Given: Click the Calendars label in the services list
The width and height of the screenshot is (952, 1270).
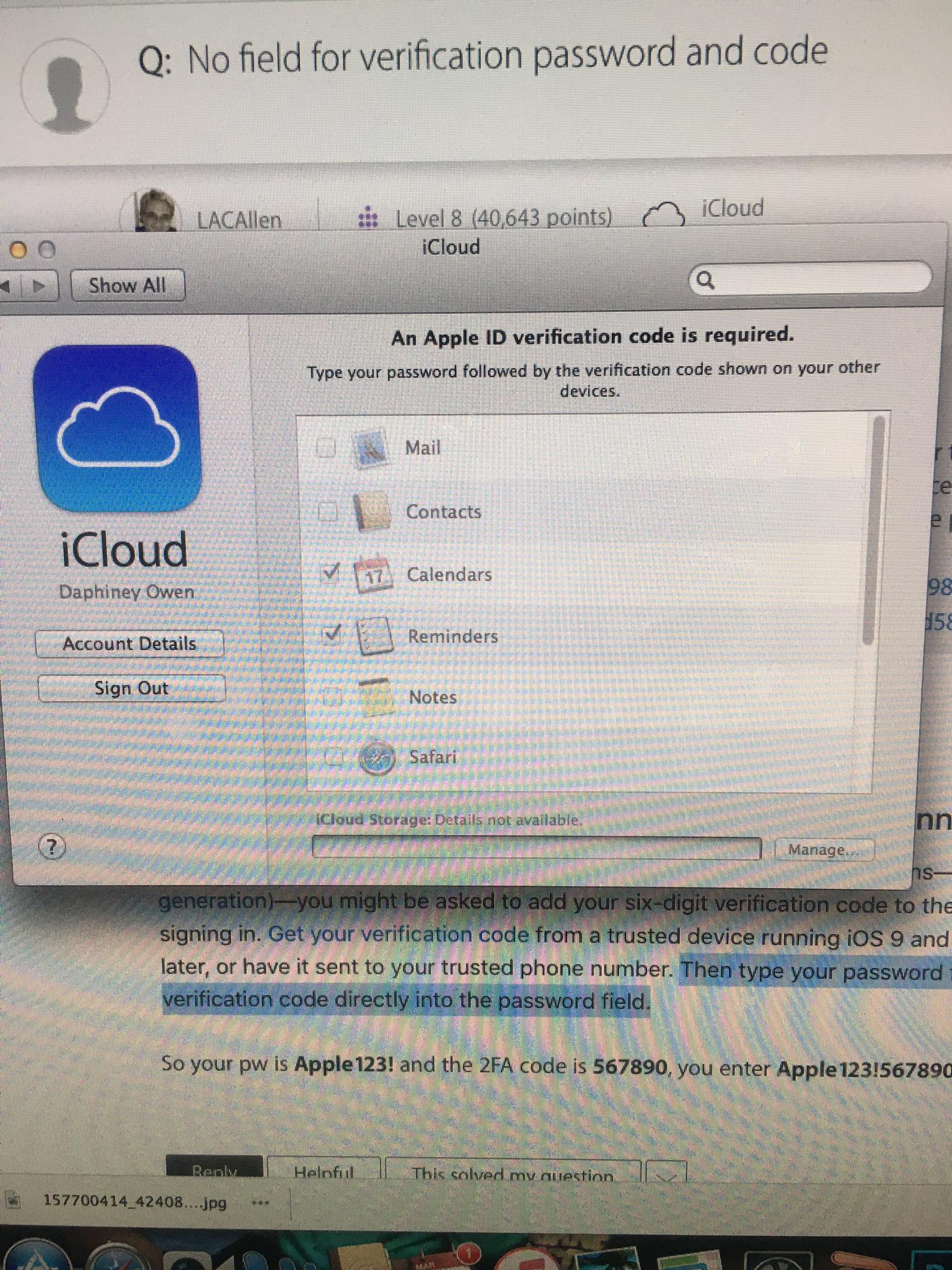Looking at the screenshot, I should 449,574.
